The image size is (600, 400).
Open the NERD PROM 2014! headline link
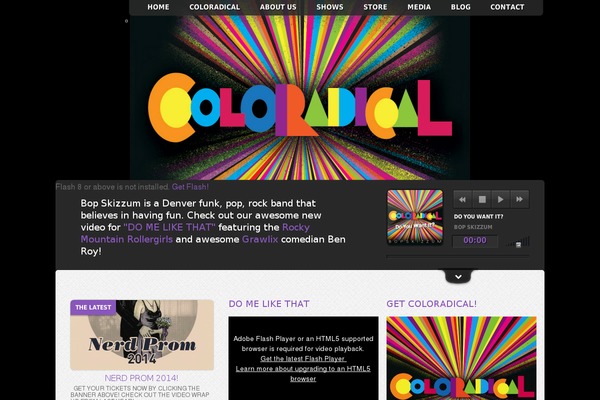(141, 378)
